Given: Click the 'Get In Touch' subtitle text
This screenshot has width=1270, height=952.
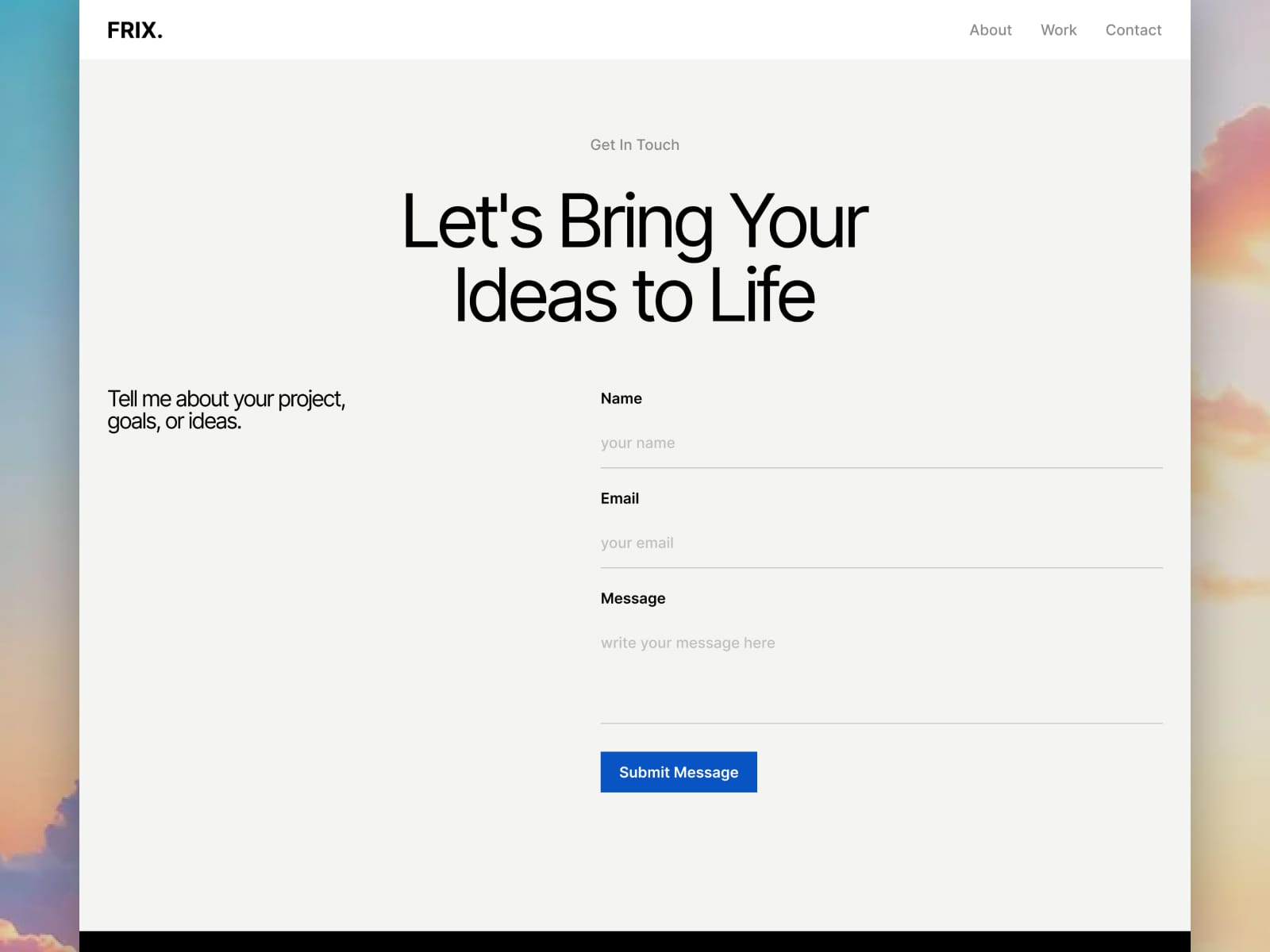Looking at the screenshot, I should click(x=634, y=144).
